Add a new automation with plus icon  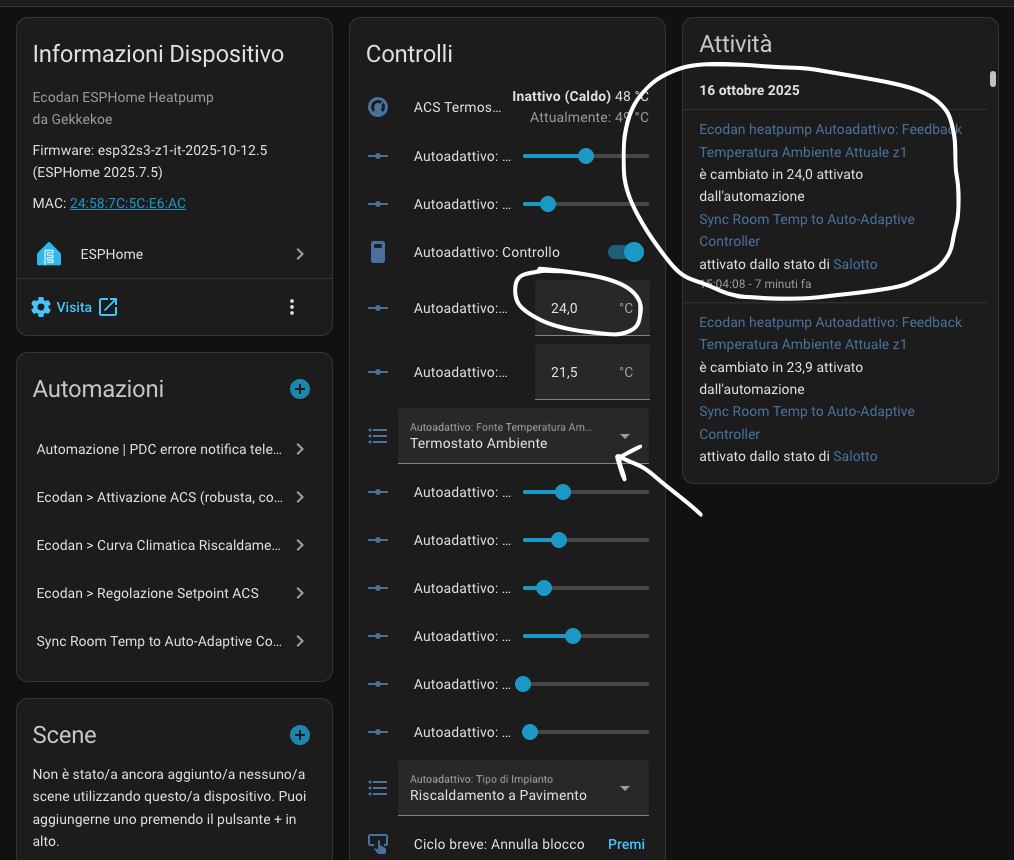299,389
